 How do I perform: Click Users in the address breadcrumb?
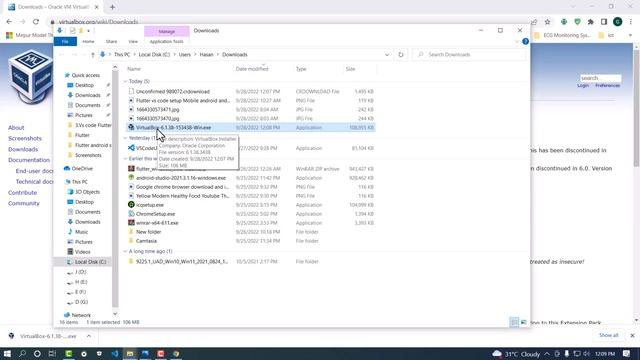(x=184, y=55)
